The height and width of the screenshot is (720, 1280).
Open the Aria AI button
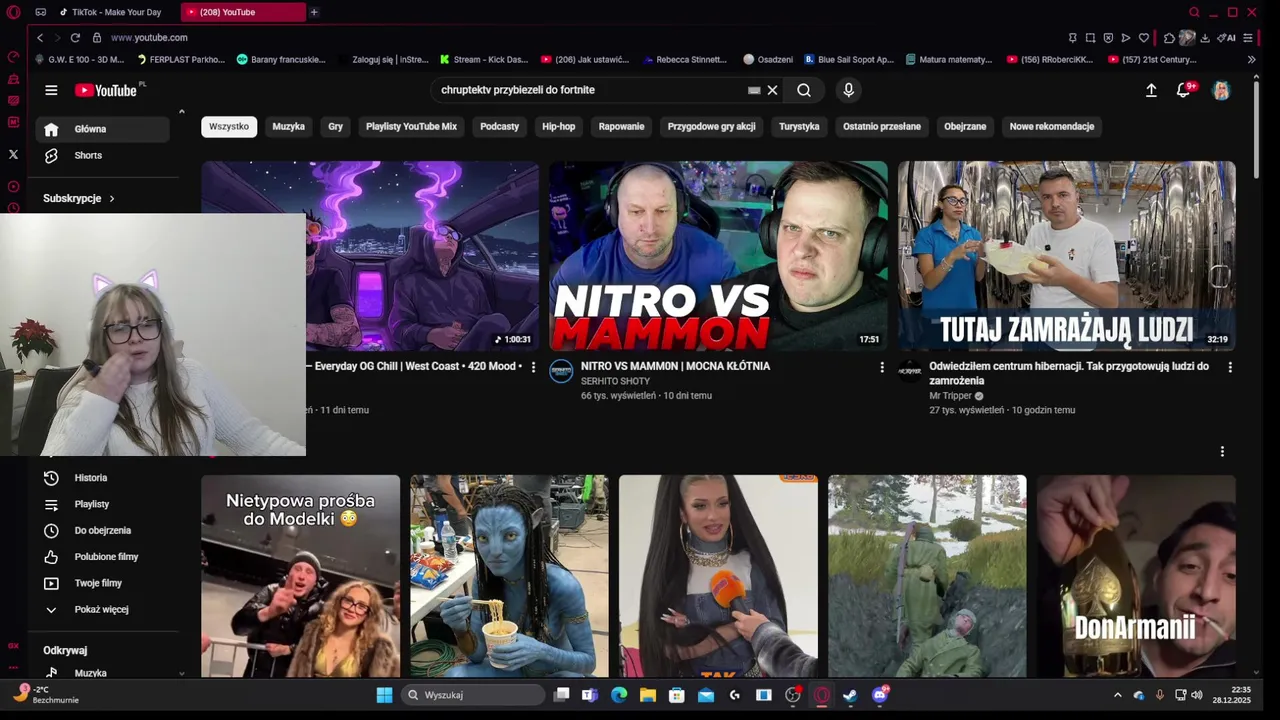pyautogui.click(x=1226, y=38)
